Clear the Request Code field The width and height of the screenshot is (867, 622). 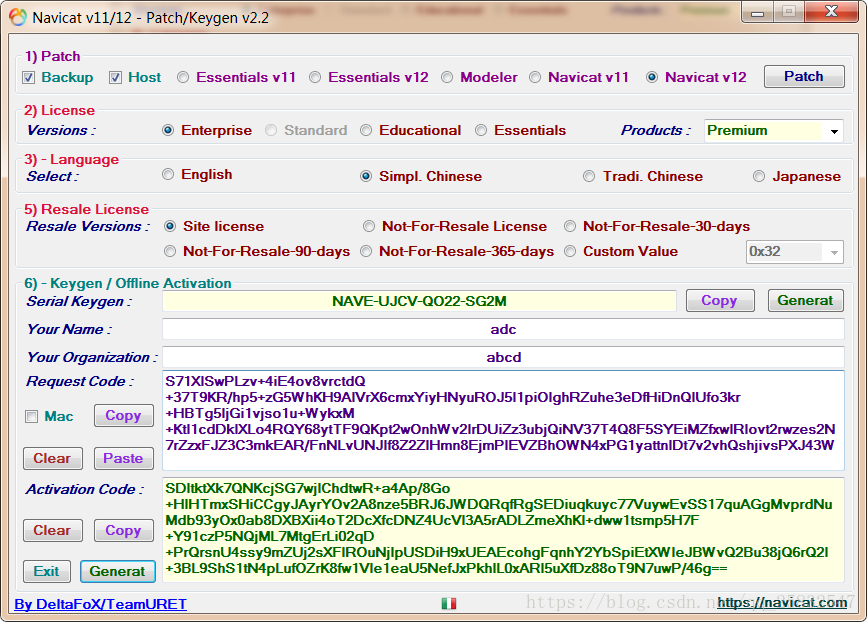pyautogui.click(x=53, y=458)
